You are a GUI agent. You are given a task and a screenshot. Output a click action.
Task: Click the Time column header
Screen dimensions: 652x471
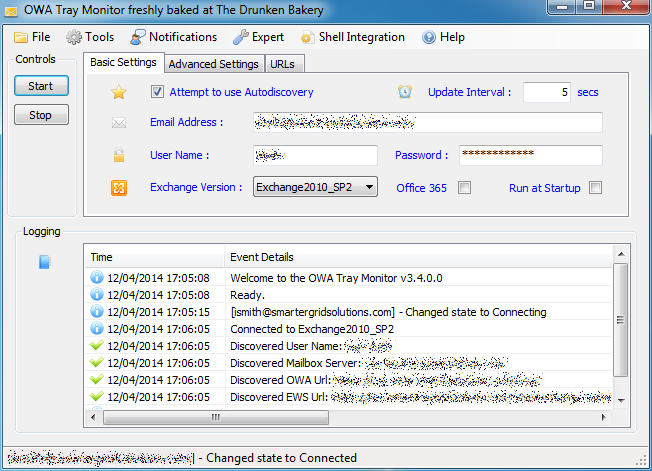tap(155, 257)
